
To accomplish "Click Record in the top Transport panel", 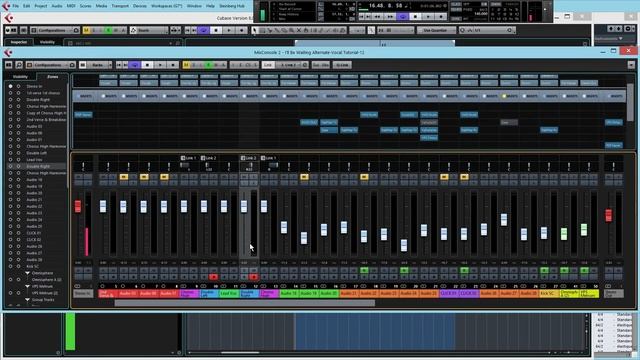I will (x=441, y=17).
